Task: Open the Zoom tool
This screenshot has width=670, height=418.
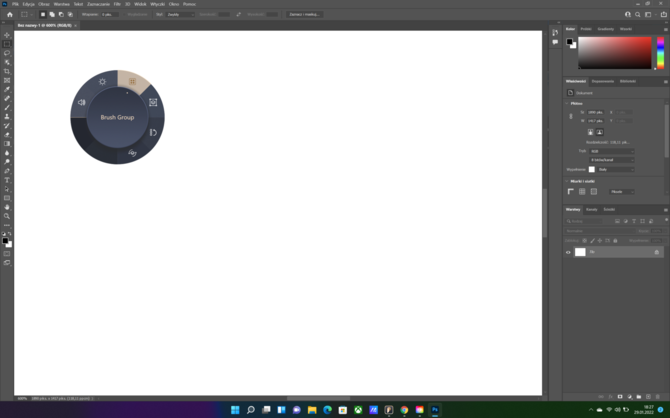Action: pyautogui.click(x=7, y=216)
